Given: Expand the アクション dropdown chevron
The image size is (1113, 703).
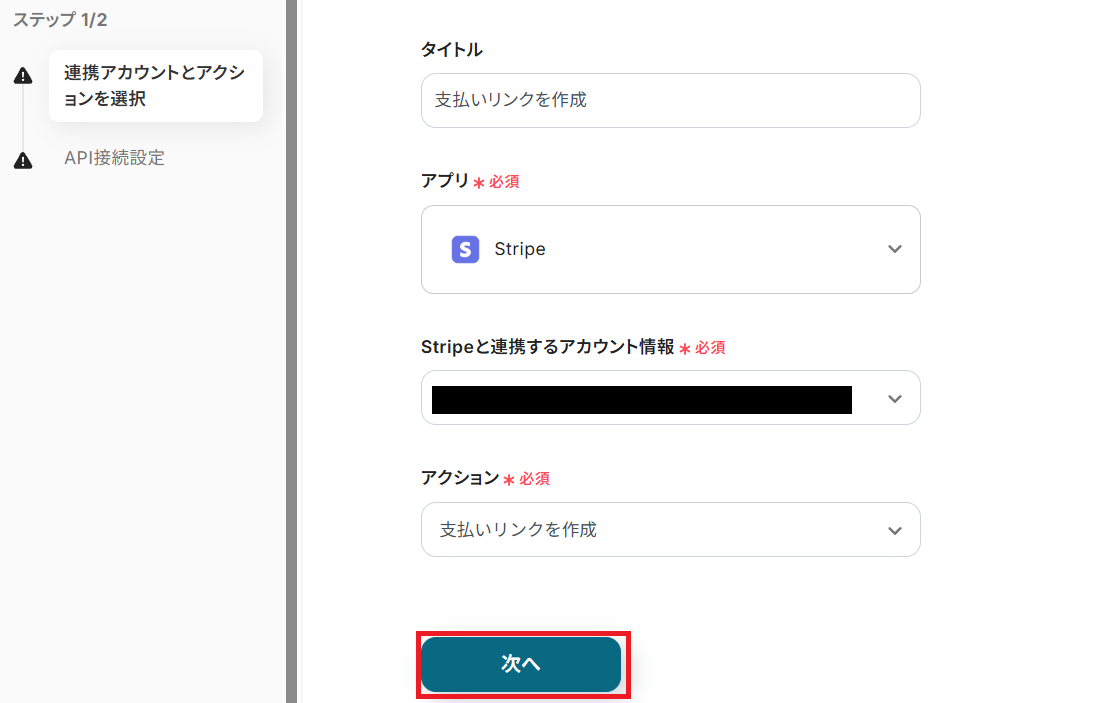Looking at the screenshot, I should point(895,530).
